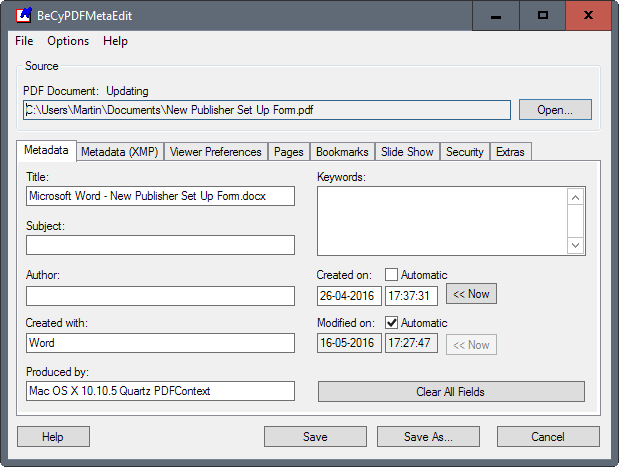
Task: Click the Cancel button
Action: [x=548, y=437]
